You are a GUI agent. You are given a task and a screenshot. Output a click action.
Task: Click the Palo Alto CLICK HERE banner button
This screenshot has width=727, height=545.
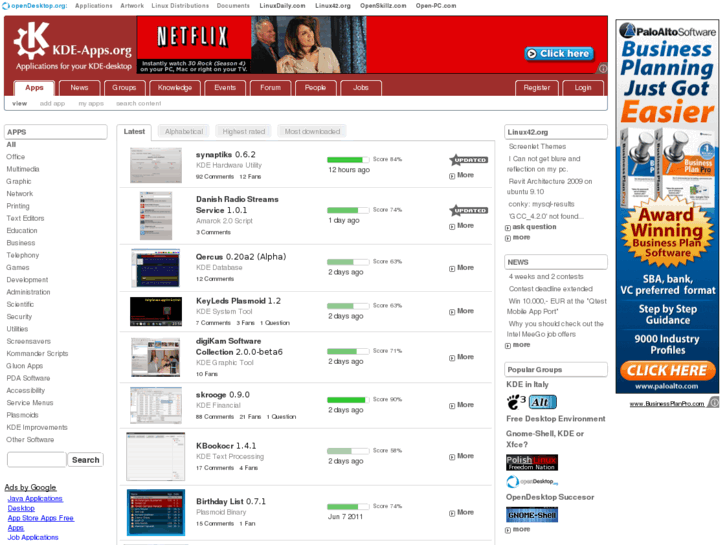[x=667, y=371]
